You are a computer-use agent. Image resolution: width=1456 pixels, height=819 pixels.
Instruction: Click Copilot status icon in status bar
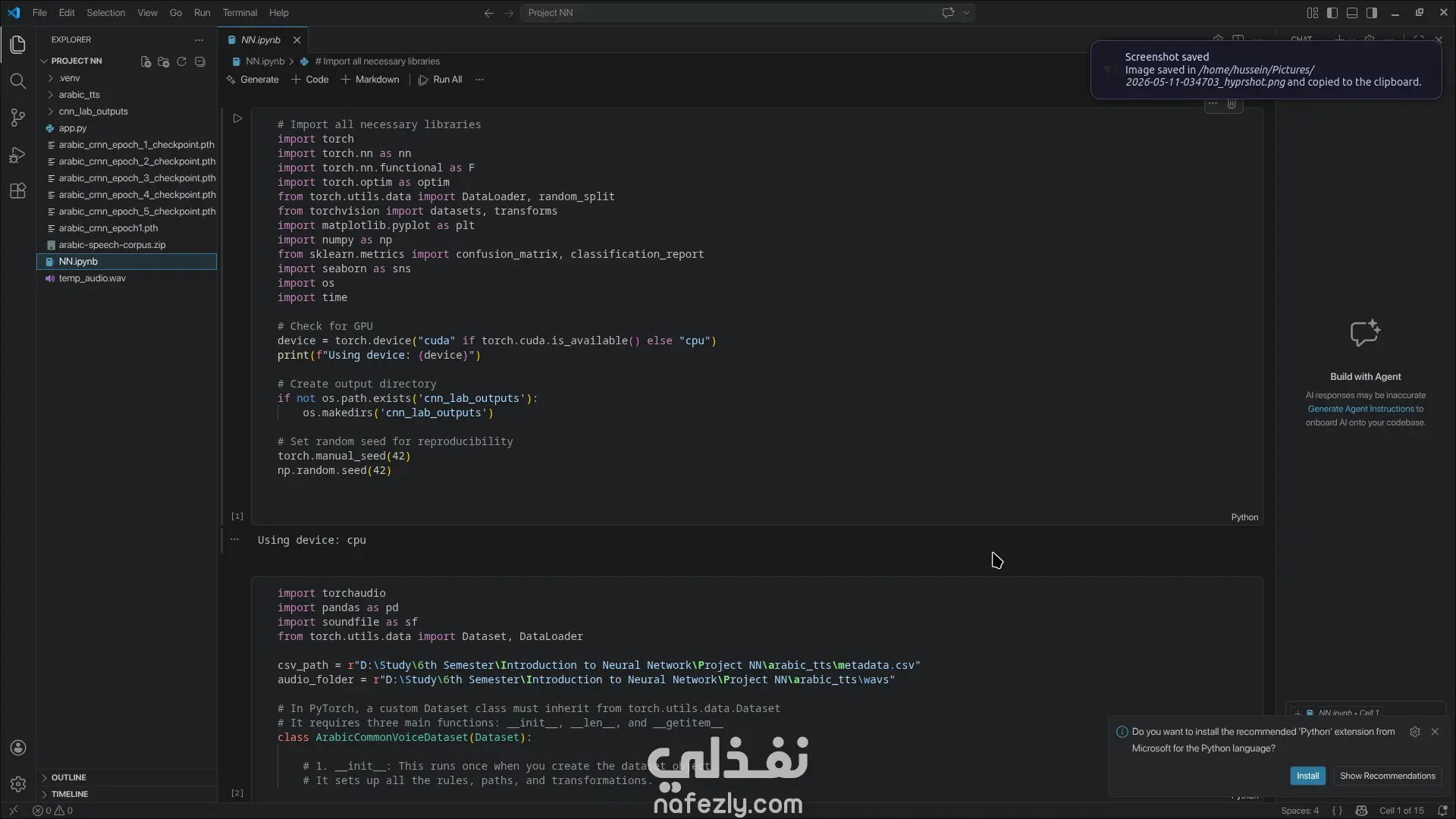click(x=1361, y=811)
